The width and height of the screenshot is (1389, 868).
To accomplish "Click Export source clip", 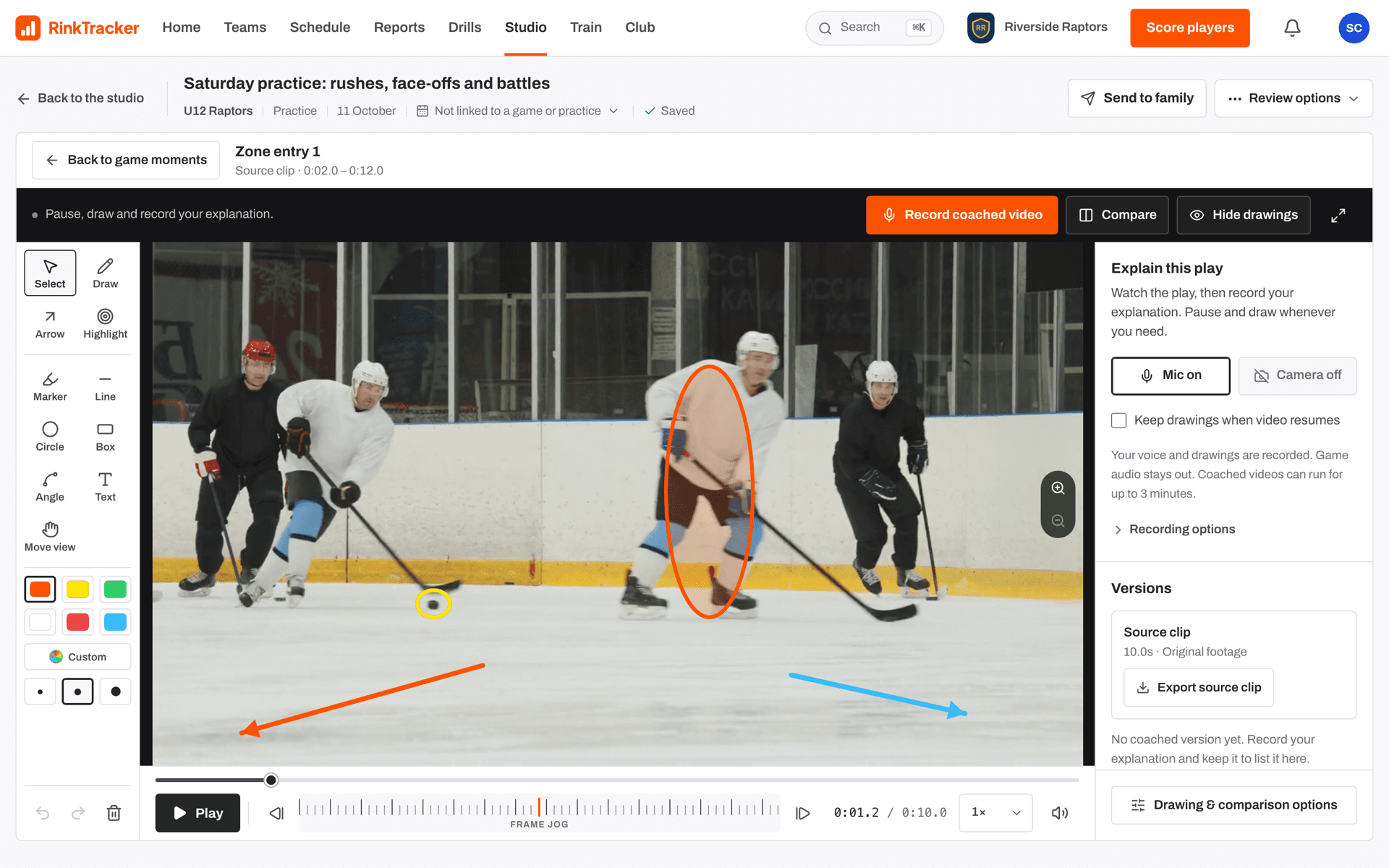I will [x=1198, y=687].
